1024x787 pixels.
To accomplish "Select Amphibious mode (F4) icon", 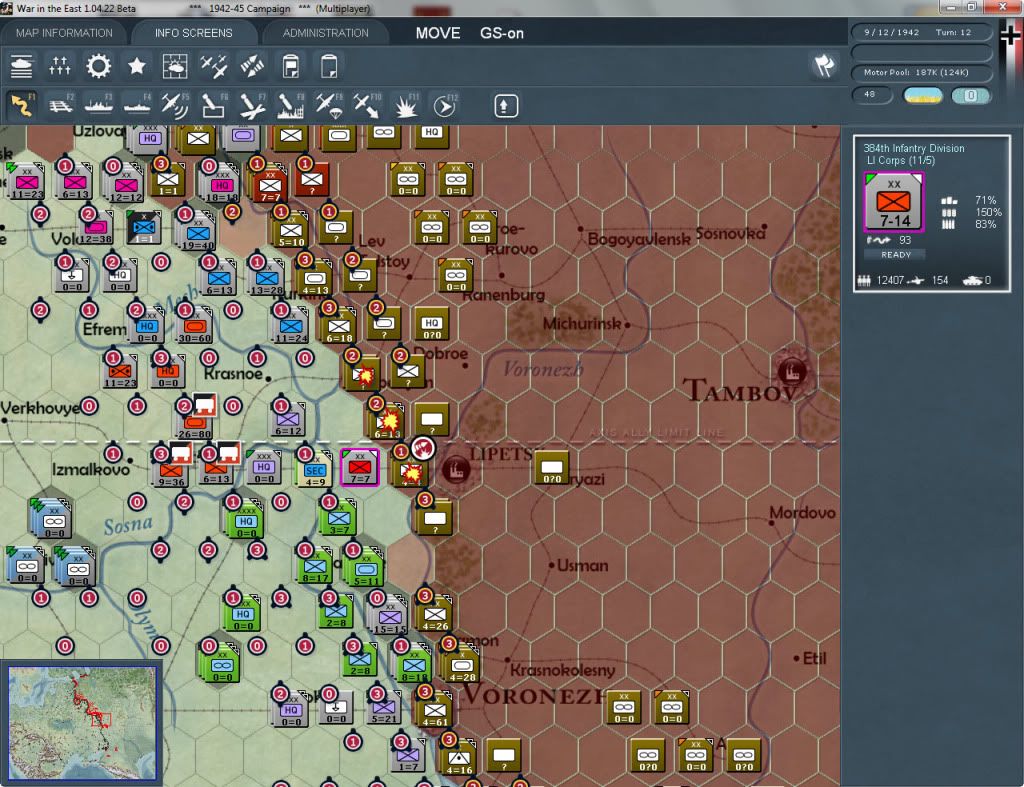I will 137,105.
